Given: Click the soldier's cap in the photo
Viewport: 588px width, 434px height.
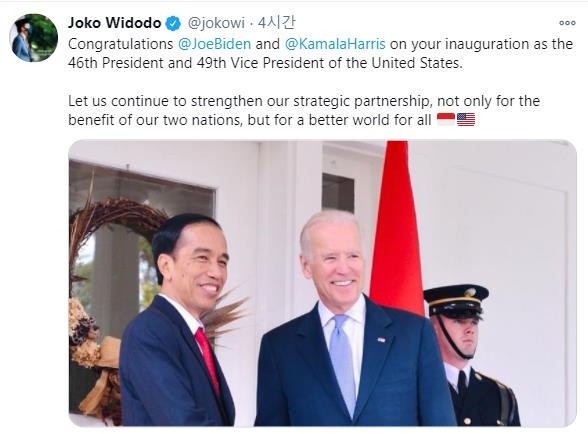Looking at the screenshot, I should (456, 298).
